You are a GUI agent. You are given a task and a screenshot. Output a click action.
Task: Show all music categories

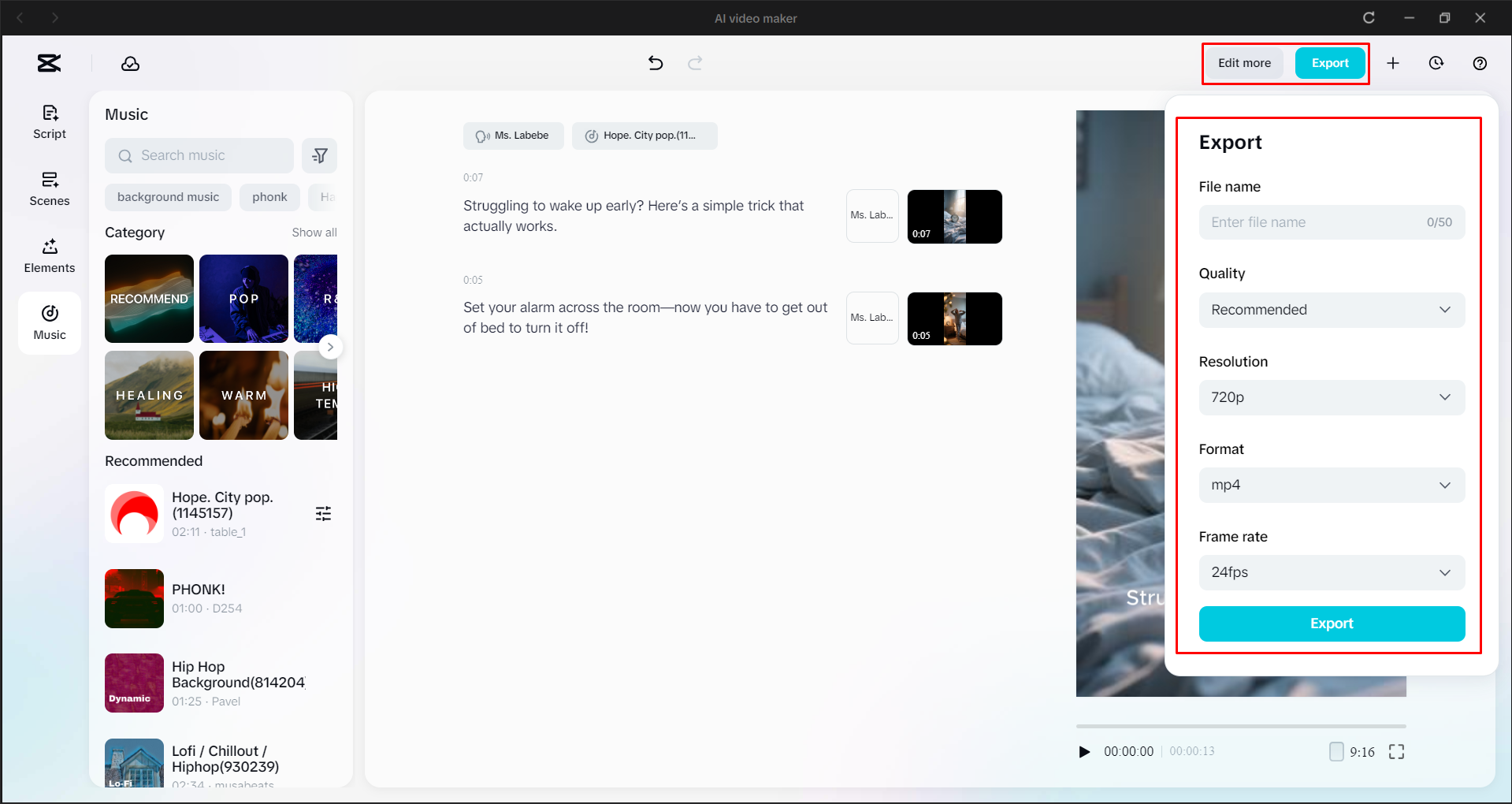pyautogui.click(x=314, y=232)
